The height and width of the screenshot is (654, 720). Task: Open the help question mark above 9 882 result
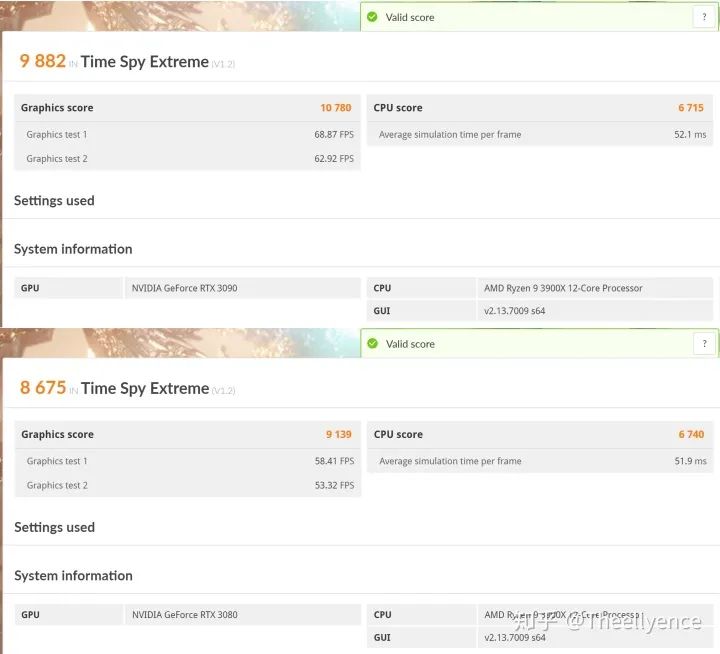pyautogui.click(x=705, y=17)
